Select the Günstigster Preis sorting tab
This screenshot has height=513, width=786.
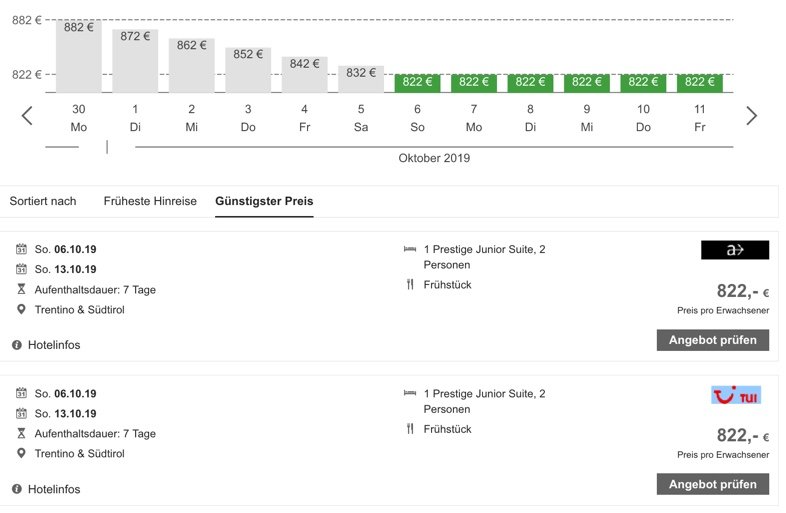[264, 201]
